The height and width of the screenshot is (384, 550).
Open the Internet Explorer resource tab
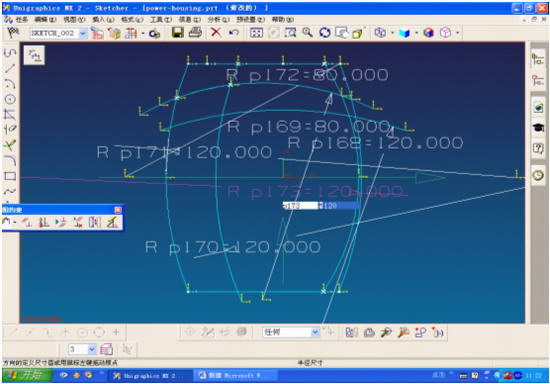(x=538, y=107)
